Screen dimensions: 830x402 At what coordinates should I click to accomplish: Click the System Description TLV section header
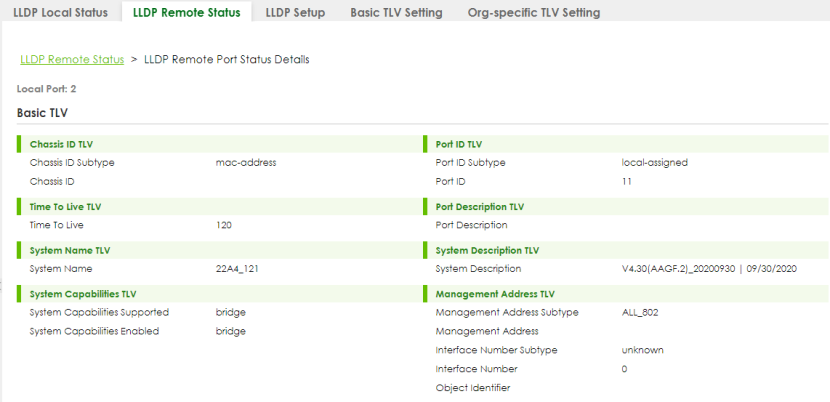pyautogui.click(x=487, y=250)
